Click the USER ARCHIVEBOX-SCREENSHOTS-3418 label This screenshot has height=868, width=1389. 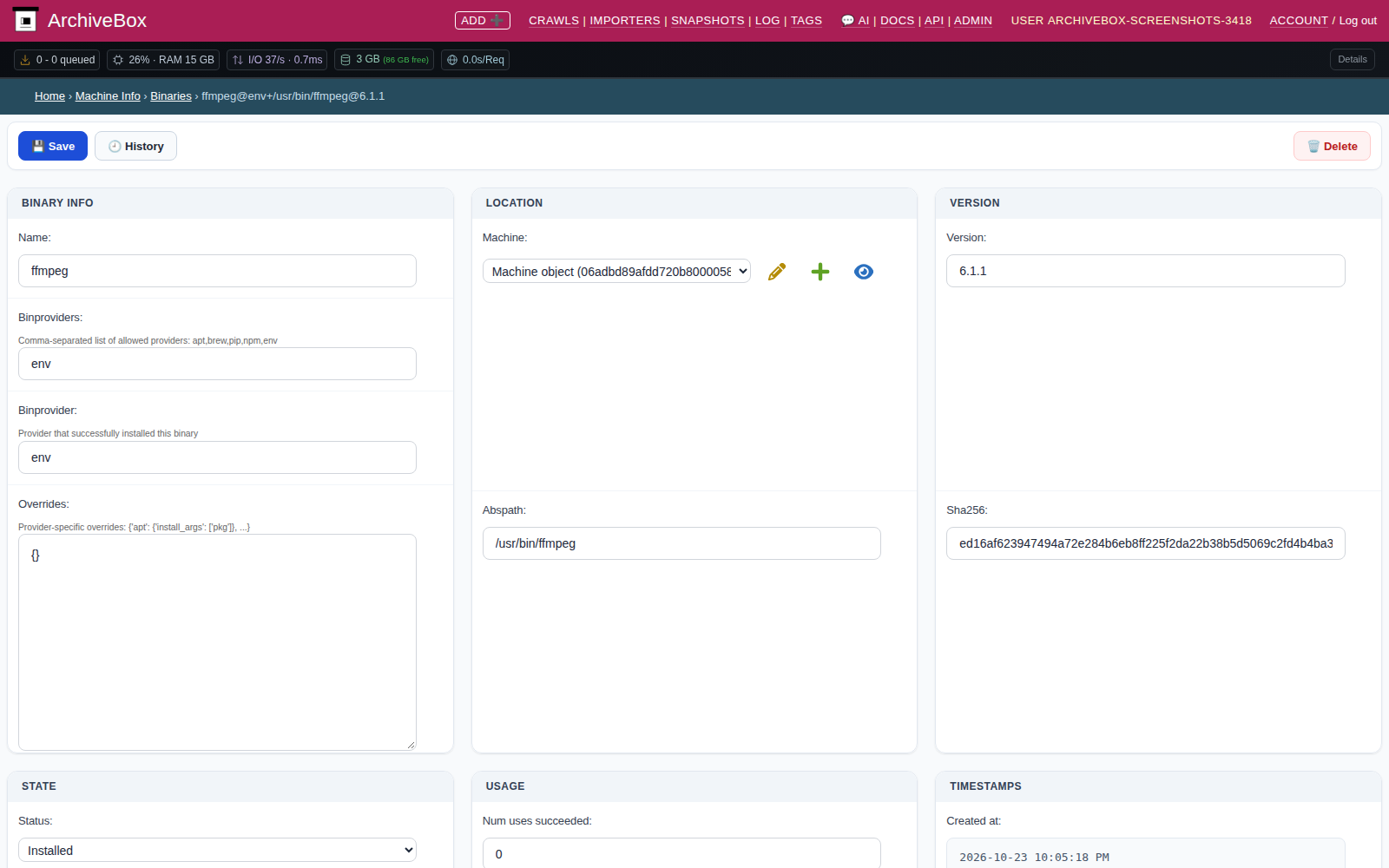click(x=1131, y=20)
